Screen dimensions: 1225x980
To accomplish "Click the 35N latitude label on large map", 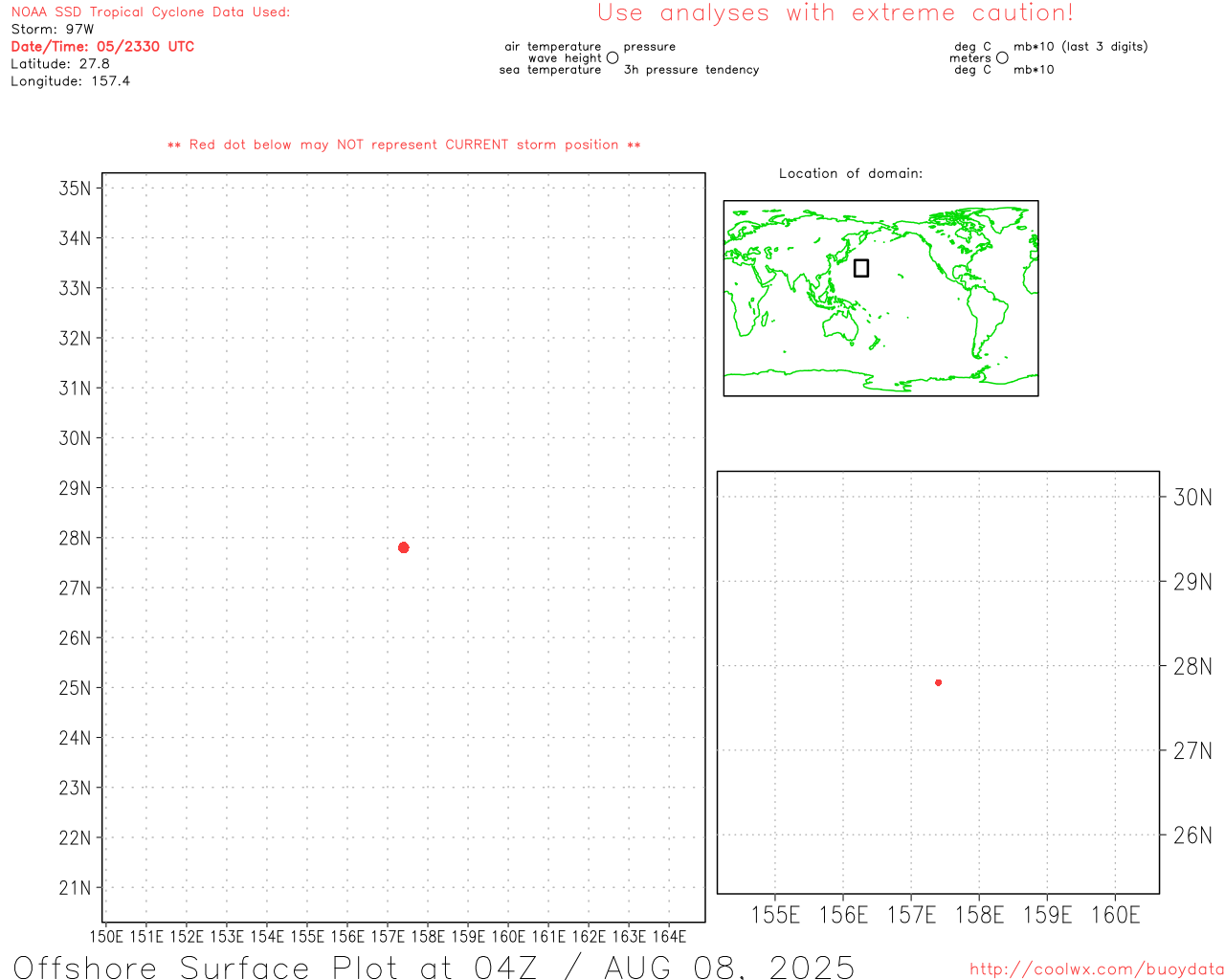I will [x=75, y=188].
